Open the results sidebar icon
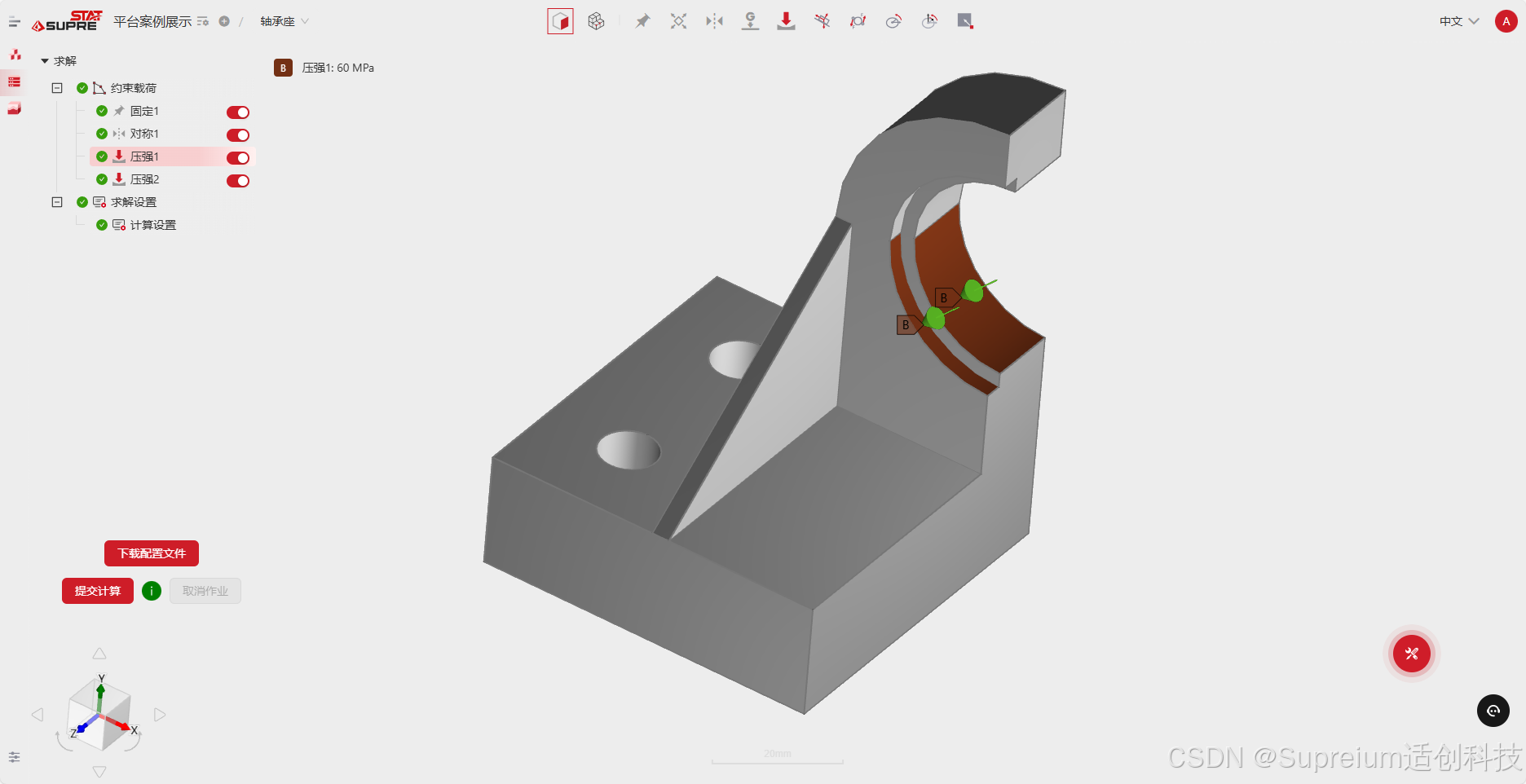Image resolution: width=1526 pixels, height=784 pixels. coord(15,108)
